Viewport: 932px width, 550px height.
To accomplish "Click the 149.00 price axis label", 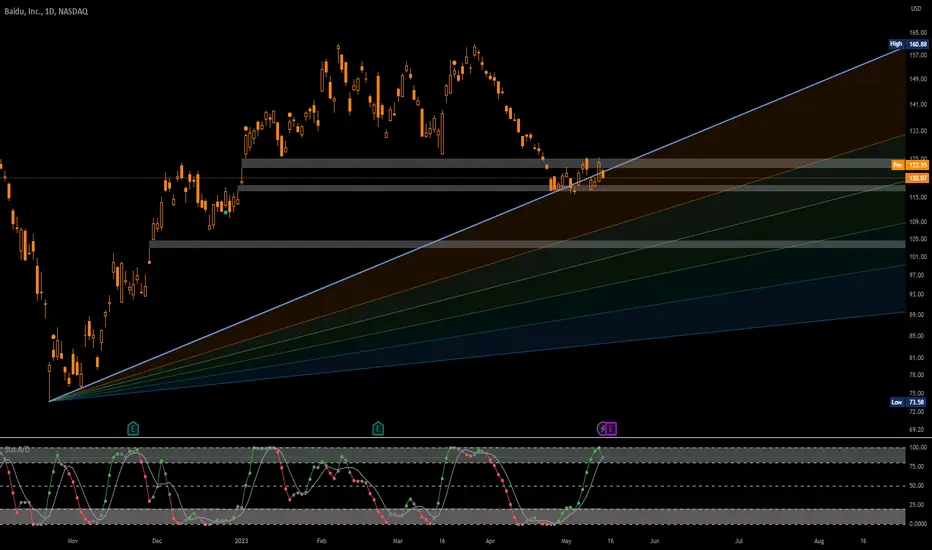I will (x=918, y=79).
